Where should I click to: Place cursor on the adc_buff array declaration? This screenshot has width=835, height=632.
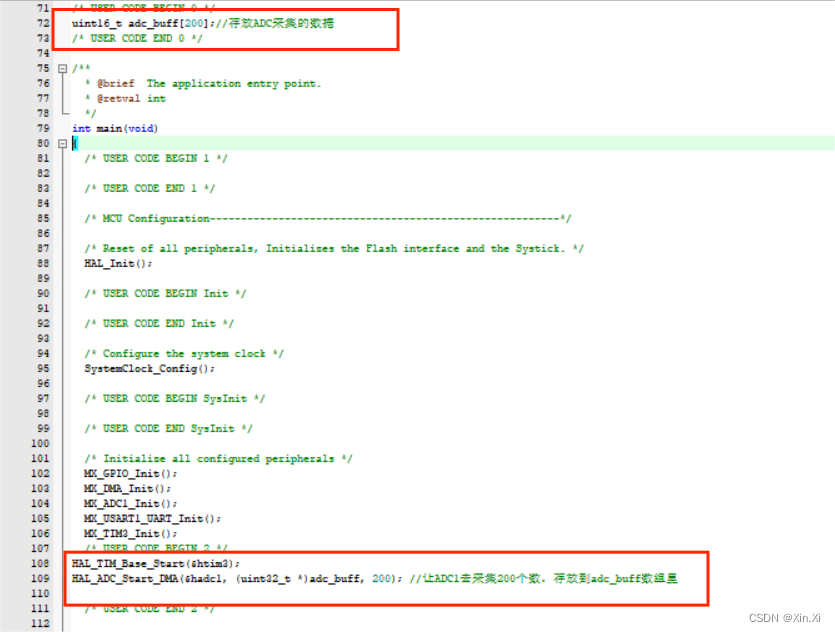140,23
